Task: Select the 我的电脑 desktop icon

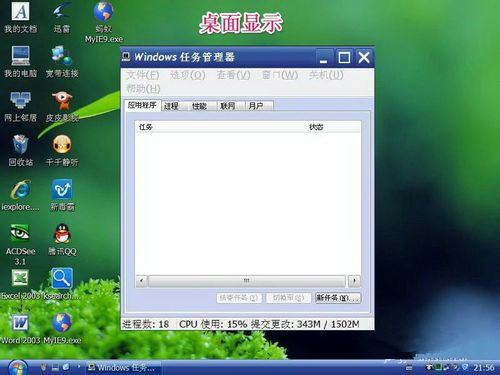Action: click(x=21, y=62)
